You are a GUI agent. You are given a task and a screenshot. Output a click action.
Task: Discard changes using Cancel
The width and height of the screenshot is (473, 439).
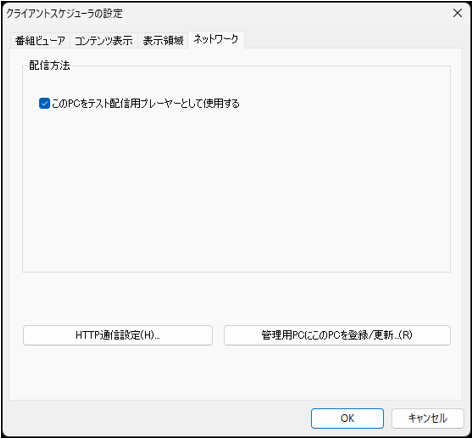tap(428, 418)
